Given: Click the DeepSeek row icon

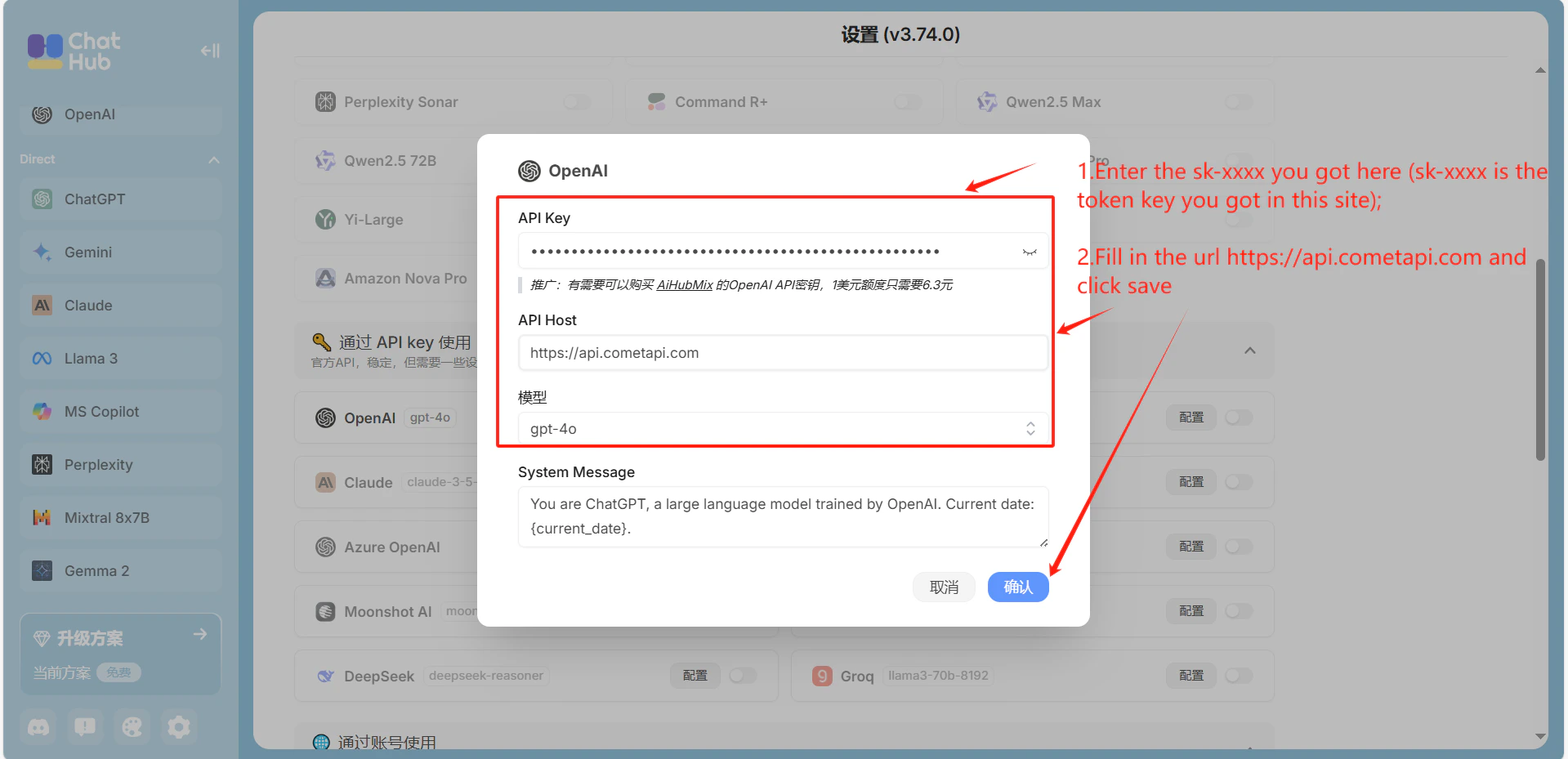Looking at the screenshot, I should pos(325,676).
